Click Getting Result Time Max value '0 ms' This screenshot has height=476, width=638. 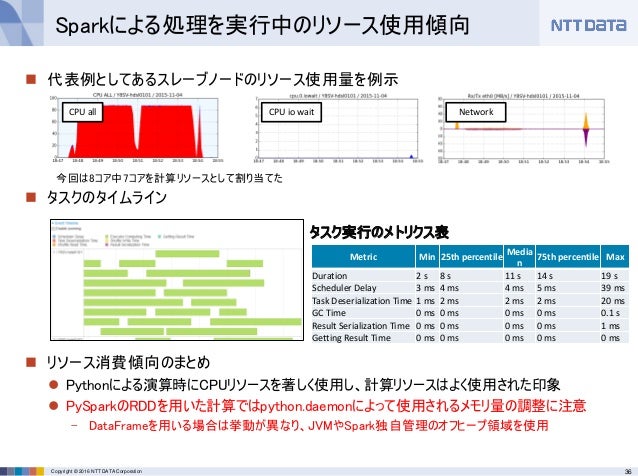click(x=610, y=338)
